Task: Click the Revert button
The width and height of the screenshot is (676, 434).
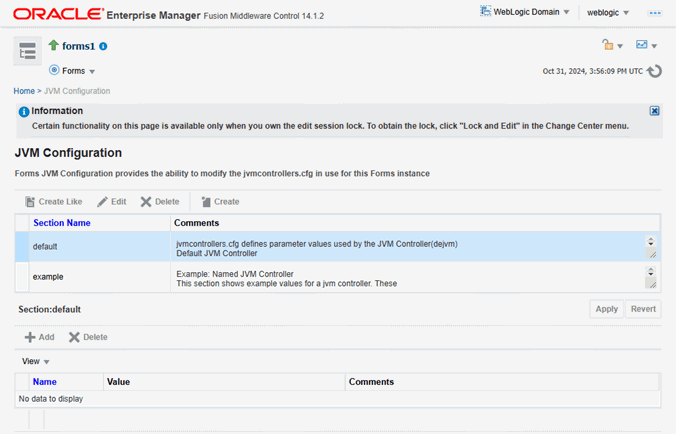Action: coord(643,309)
